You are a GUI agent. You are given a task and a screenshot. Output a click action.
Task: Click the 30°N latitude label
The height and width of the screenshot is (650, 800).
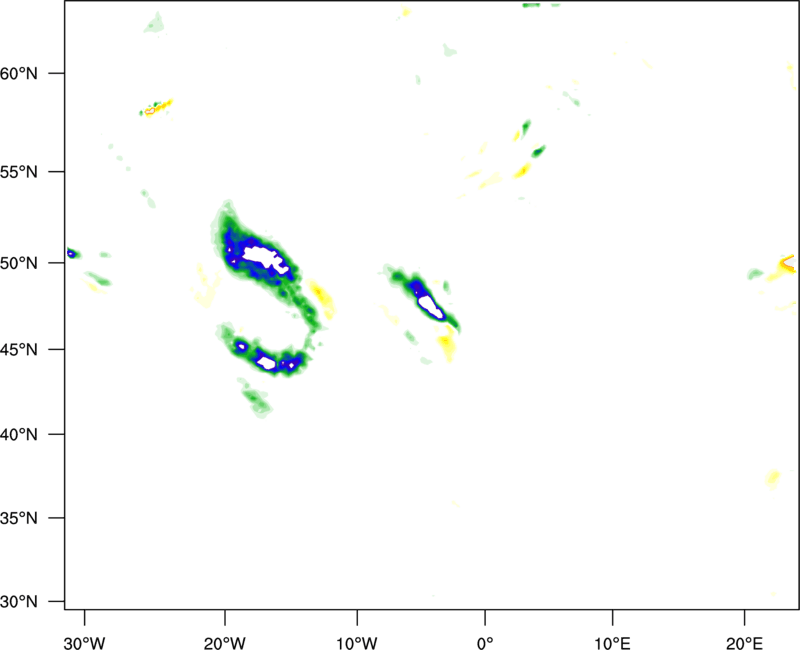(19, 602)
